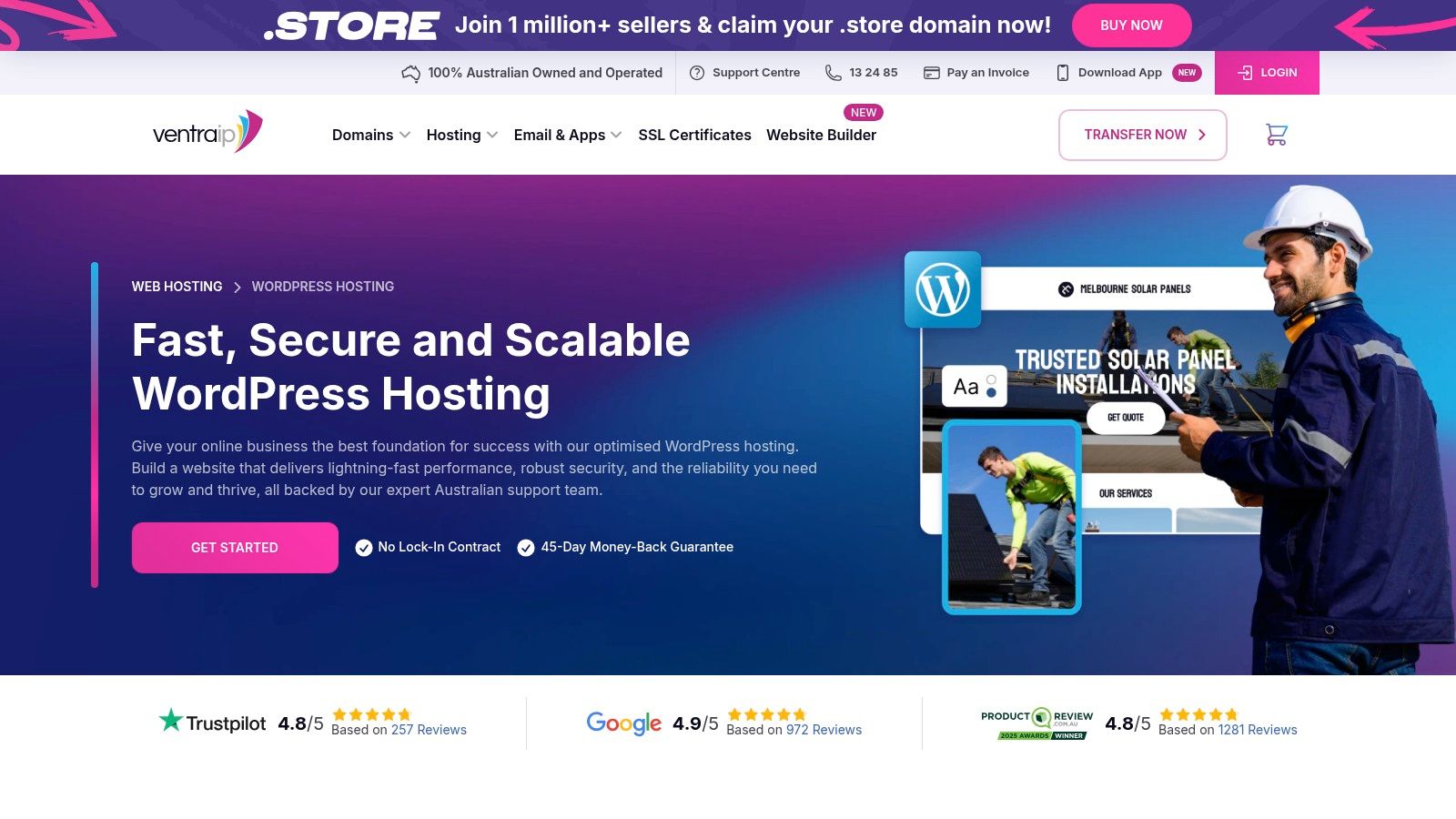1456x819 pixels.
Task: Click the 45-Day Money-Back Guarantee checkmark
Action: point(525,547)
